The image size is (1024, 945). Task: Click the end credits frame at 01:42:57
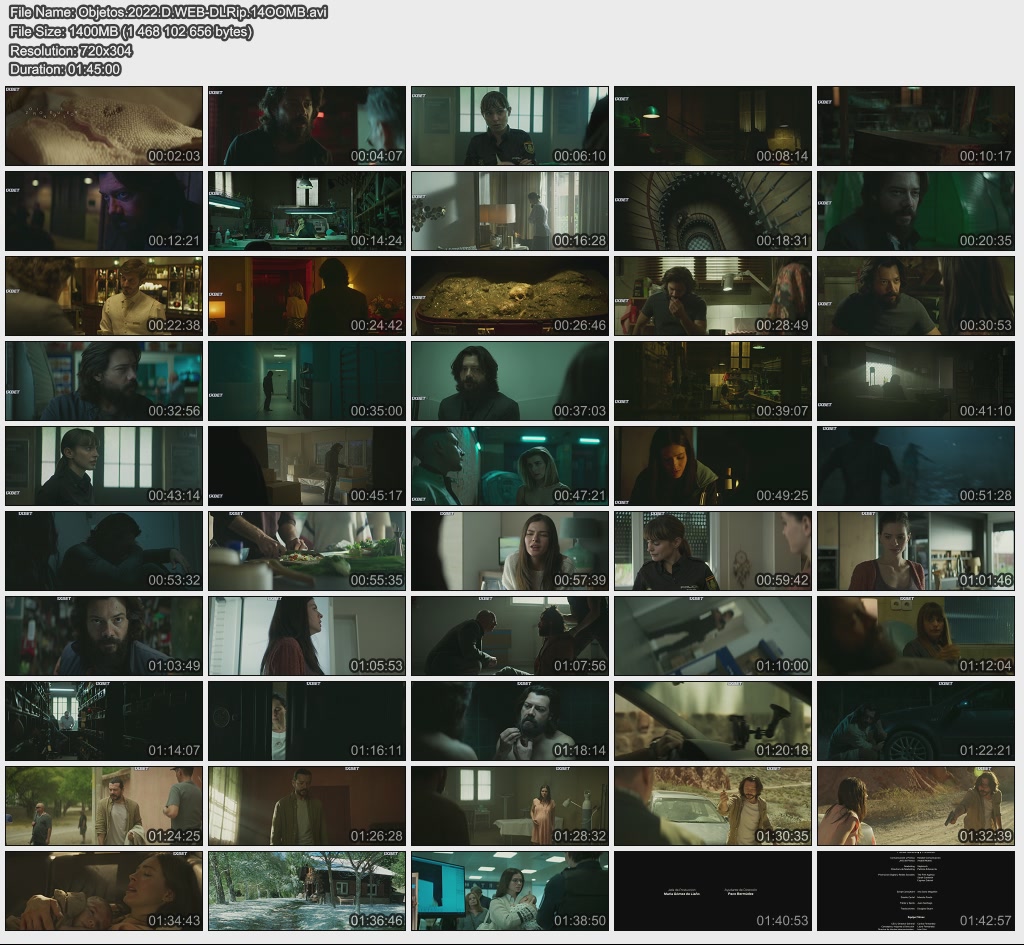click(915, 891)
